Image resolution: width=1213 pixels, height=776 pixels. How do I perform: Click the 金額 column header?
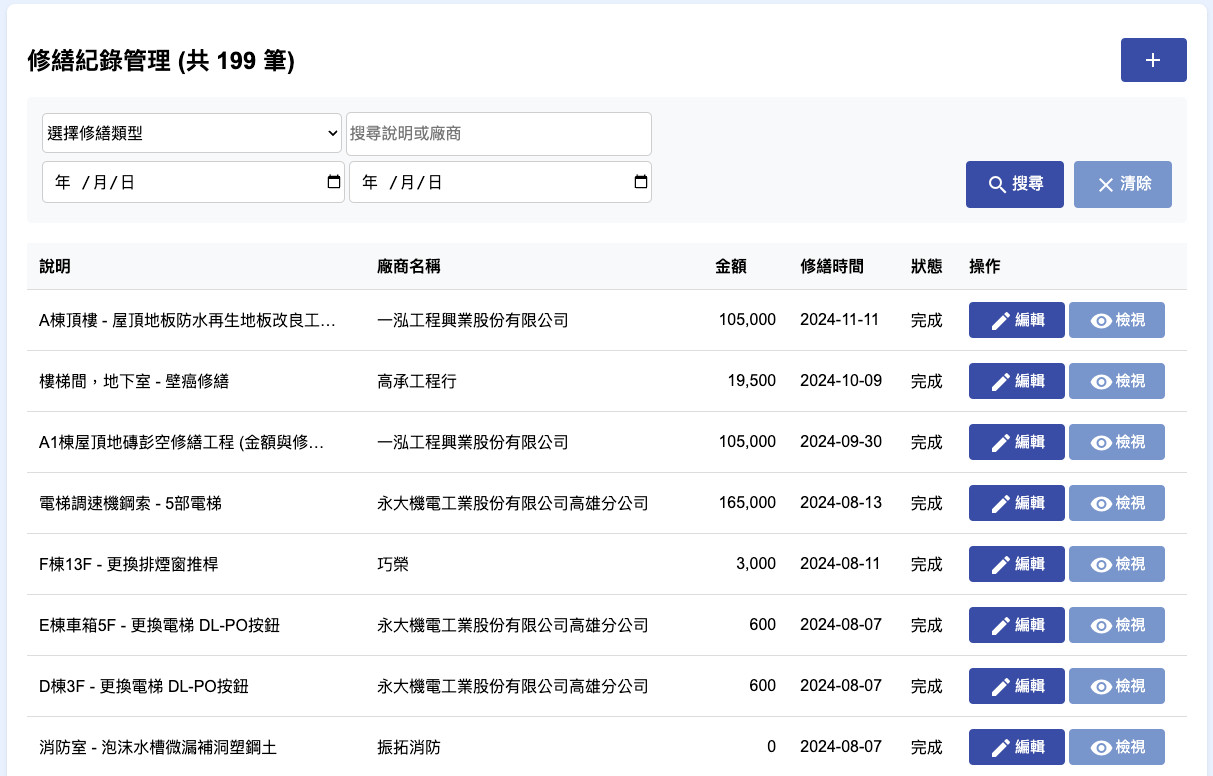(731, 266)
